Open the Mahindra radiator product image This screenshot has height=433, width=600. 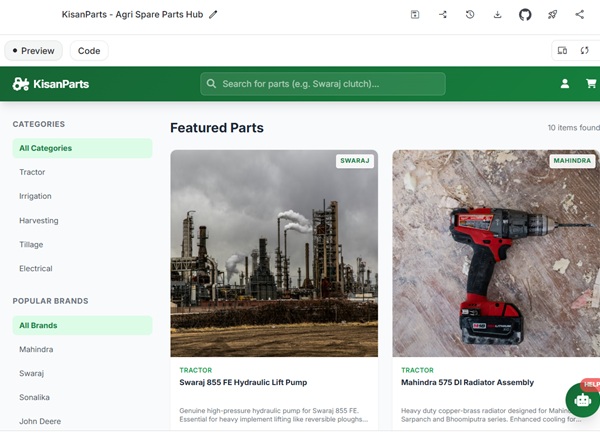point(496,253)
